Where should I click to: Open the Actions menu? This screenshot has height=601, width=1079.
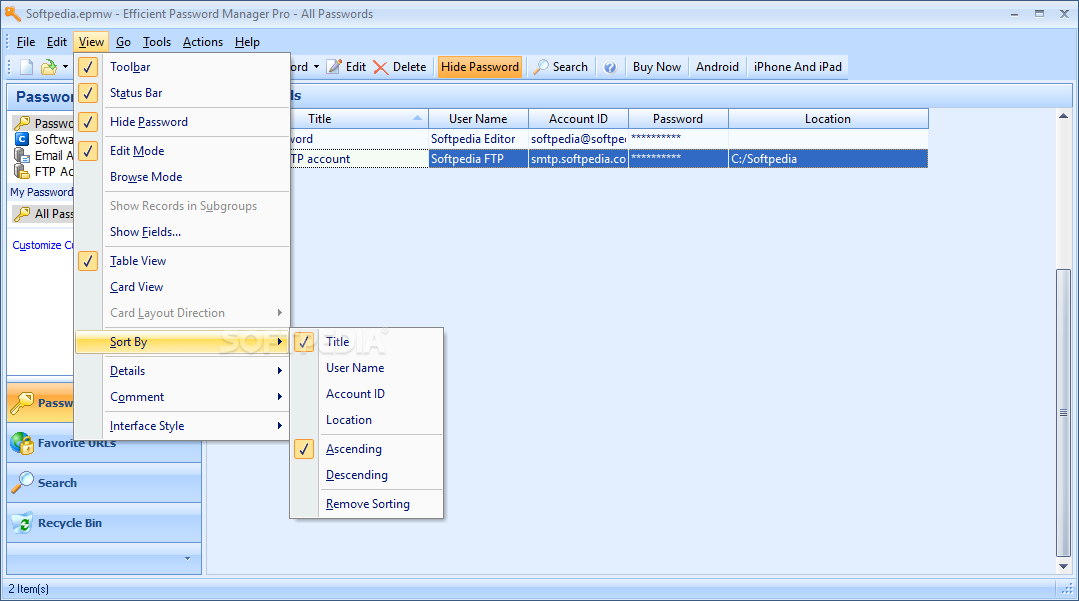click(x=202, y=42)
